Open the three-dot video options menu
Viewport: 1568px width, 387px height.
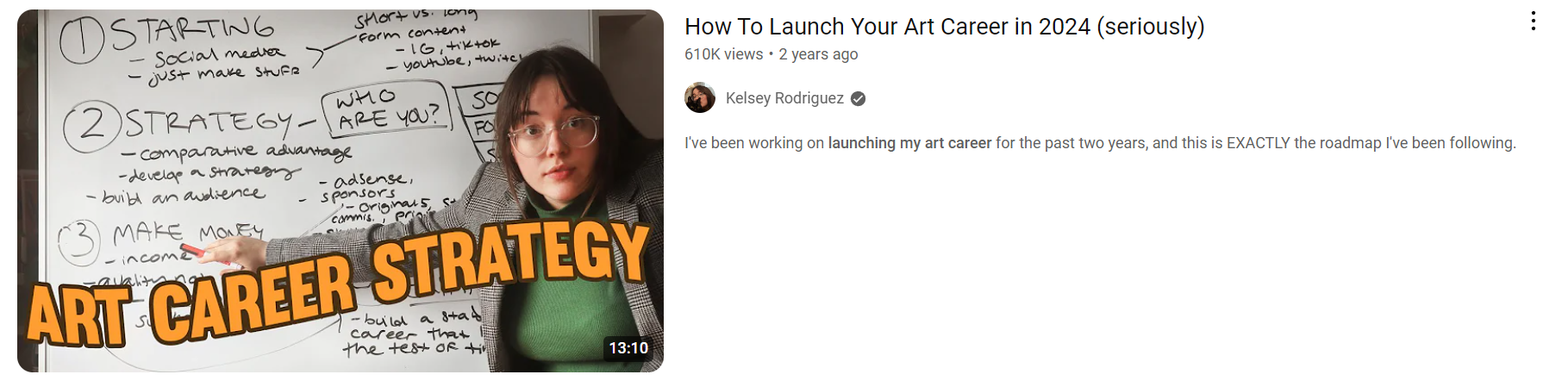pos(1533,22)
